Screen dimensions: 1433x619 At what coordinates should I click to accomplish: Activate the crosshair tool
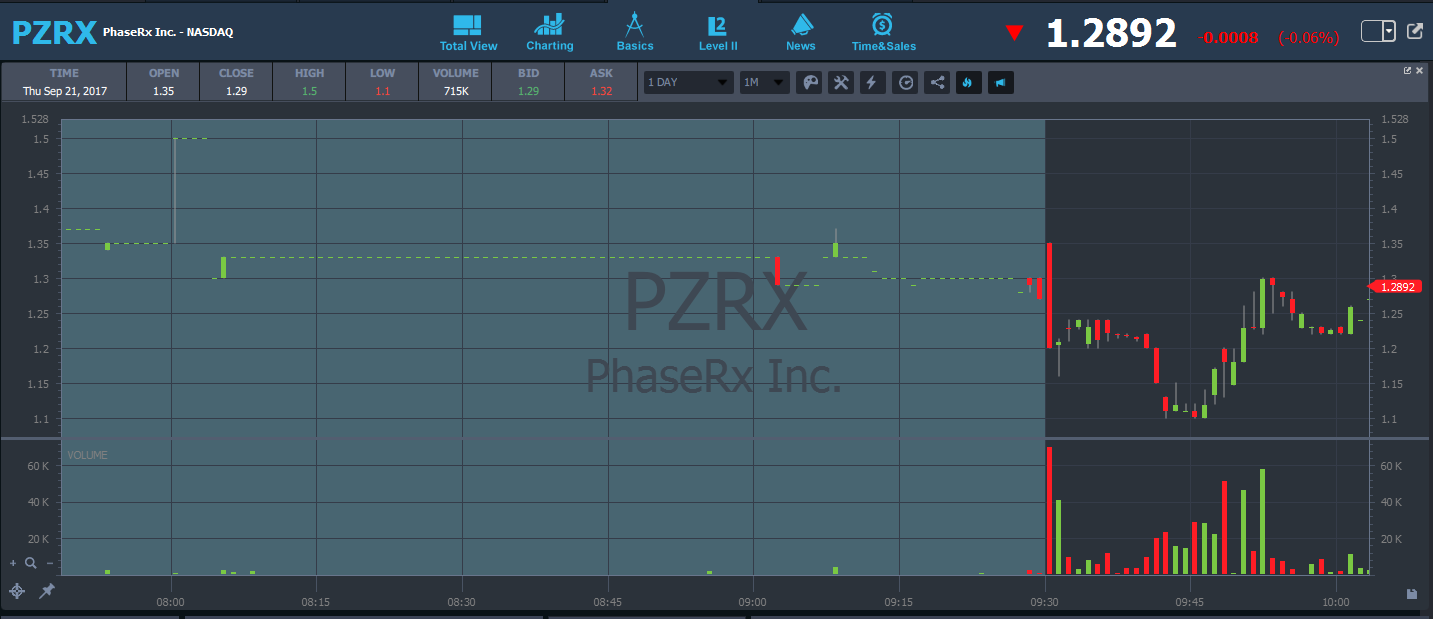pyautogui.click(x=17, y=591)
